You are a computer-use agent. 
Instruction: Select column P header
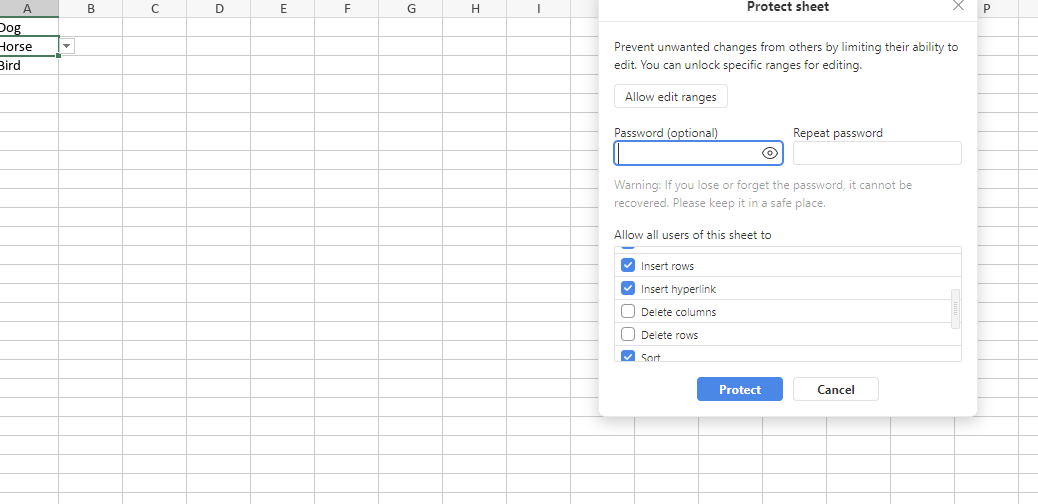pyautogui.click(x=987, y=9)
